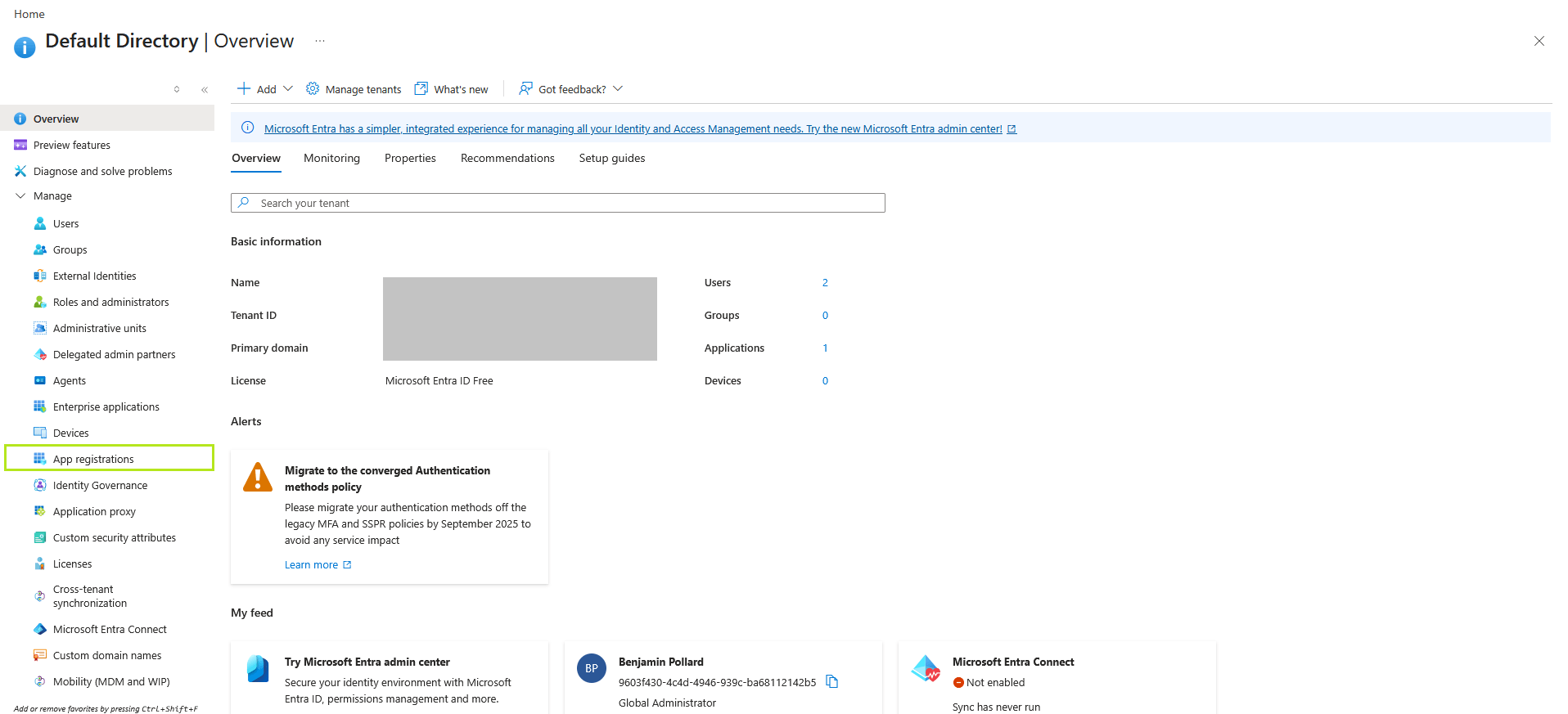Open the Devices count link

pyautogui.click(x=825, y=380)
